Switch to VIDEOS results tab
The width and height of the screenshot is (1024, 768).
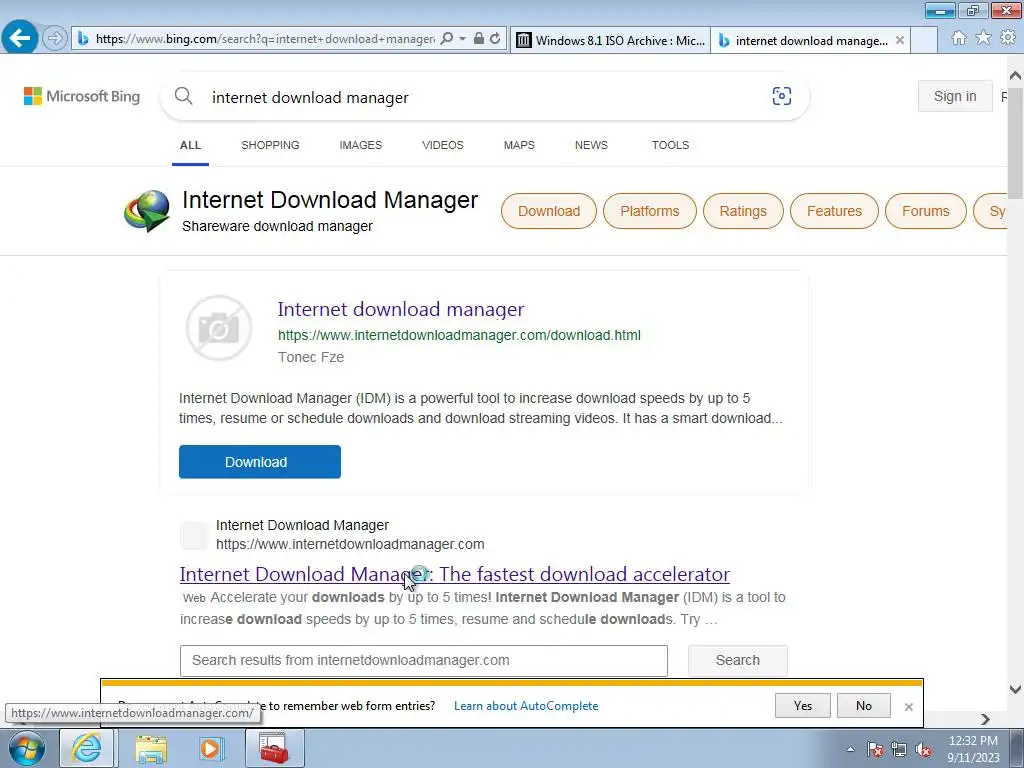pyautogui.click(x=443, y=145)
